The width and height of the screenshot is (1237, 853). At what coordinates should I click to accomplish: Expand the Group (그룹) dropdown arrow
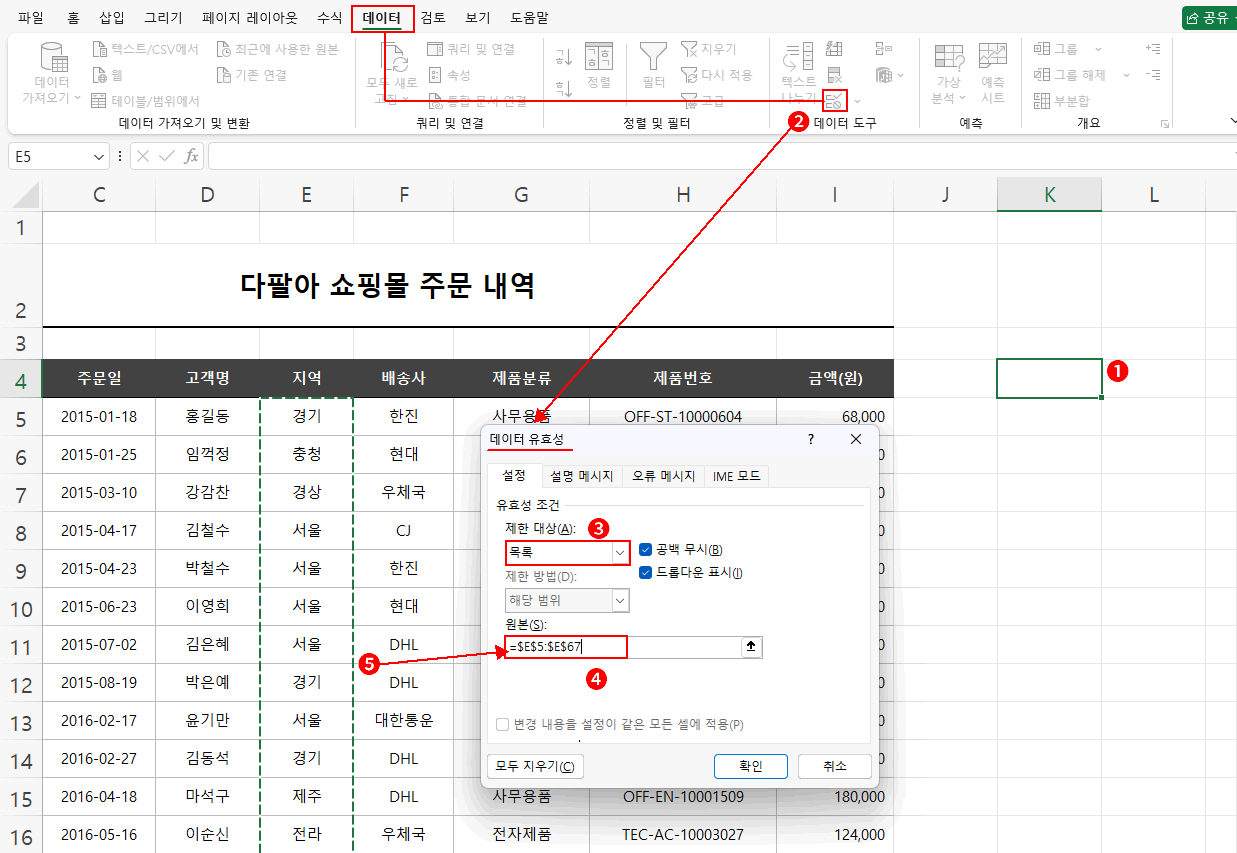click(1097, 49)
